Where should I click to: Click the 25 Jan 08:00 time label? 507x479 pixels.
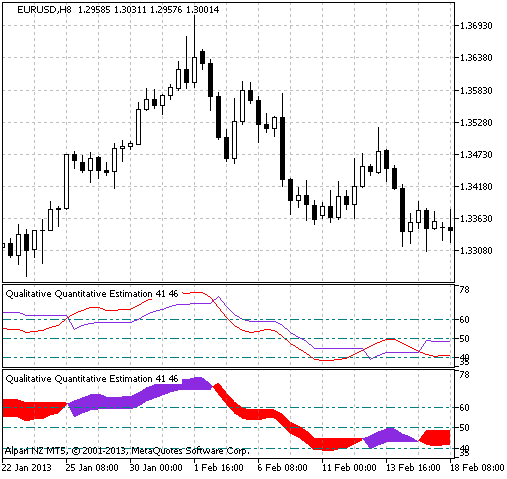click(92, 468)
